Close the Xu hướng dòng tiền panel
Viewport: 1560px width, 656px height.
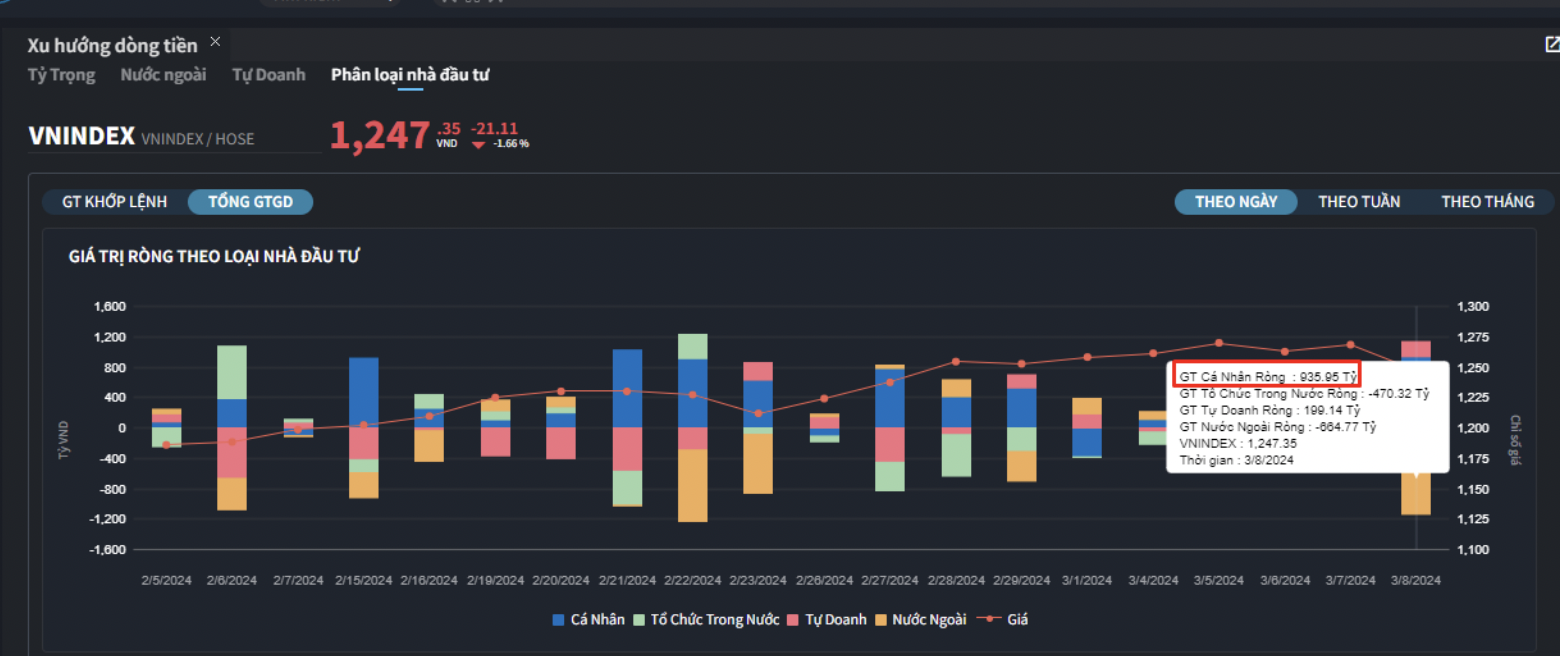coord(215,43)
